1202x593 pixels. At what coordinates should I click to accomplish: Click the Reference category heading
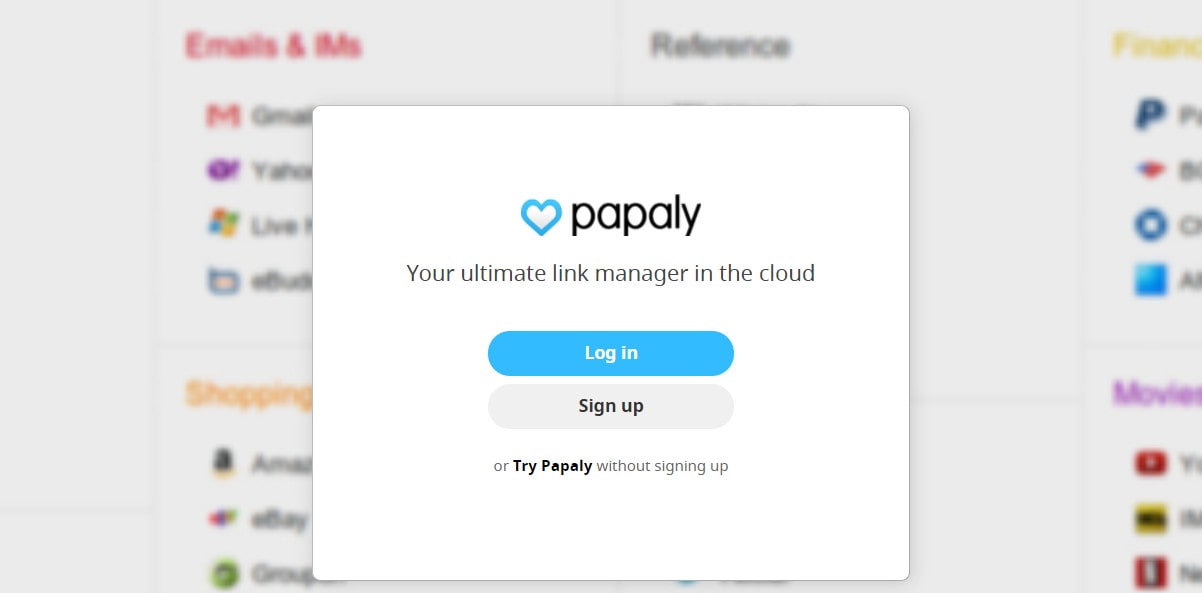pyautogui.click(x=720, y=46)
